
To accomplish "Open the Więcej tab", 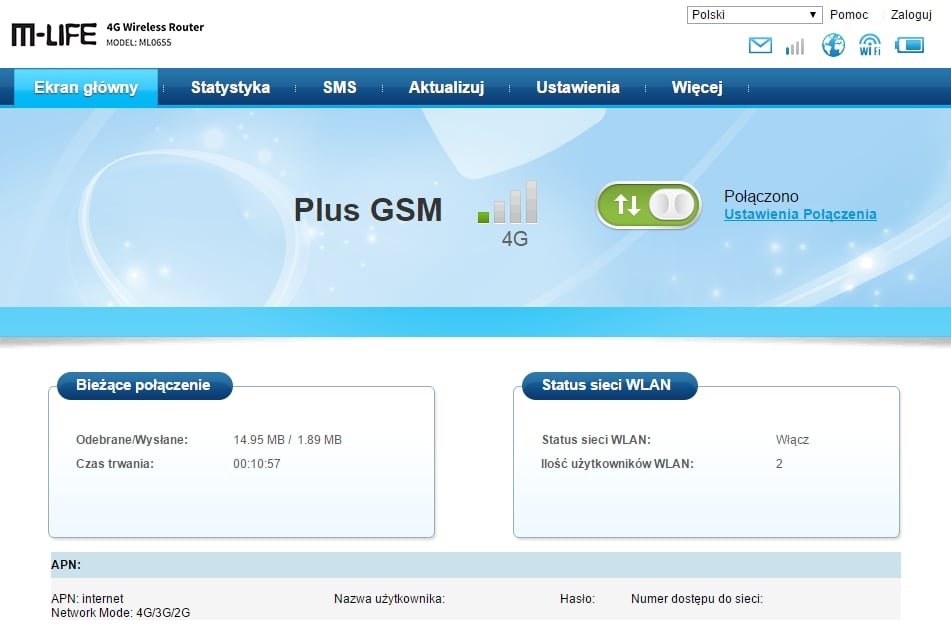I will pos(697,87).
